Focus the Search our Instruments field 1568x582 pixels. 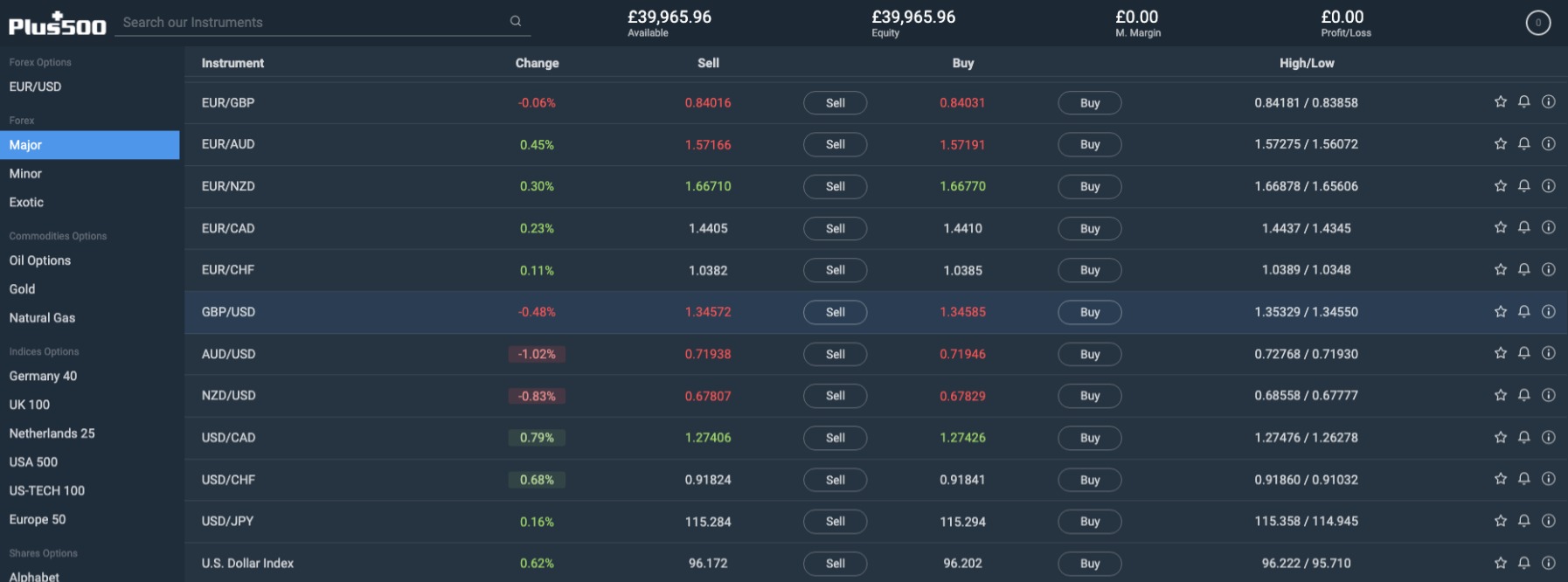point(323,23)
